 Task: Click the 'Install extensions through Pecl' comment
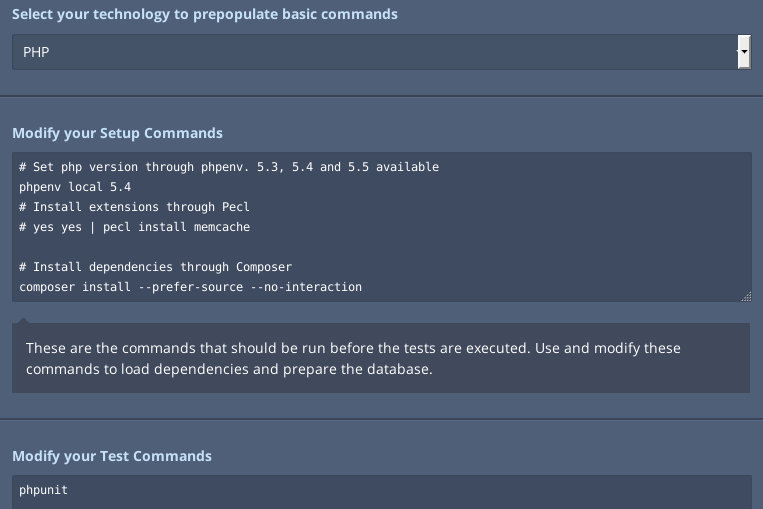click(x=134, y=207)
